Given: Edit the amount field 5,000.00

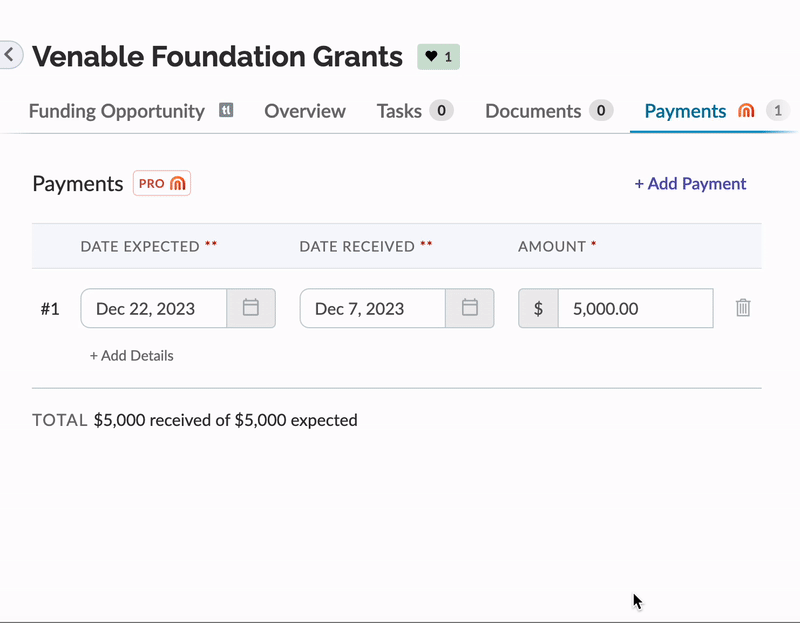Looking at the screenshot, I should (x=636, y=308).
